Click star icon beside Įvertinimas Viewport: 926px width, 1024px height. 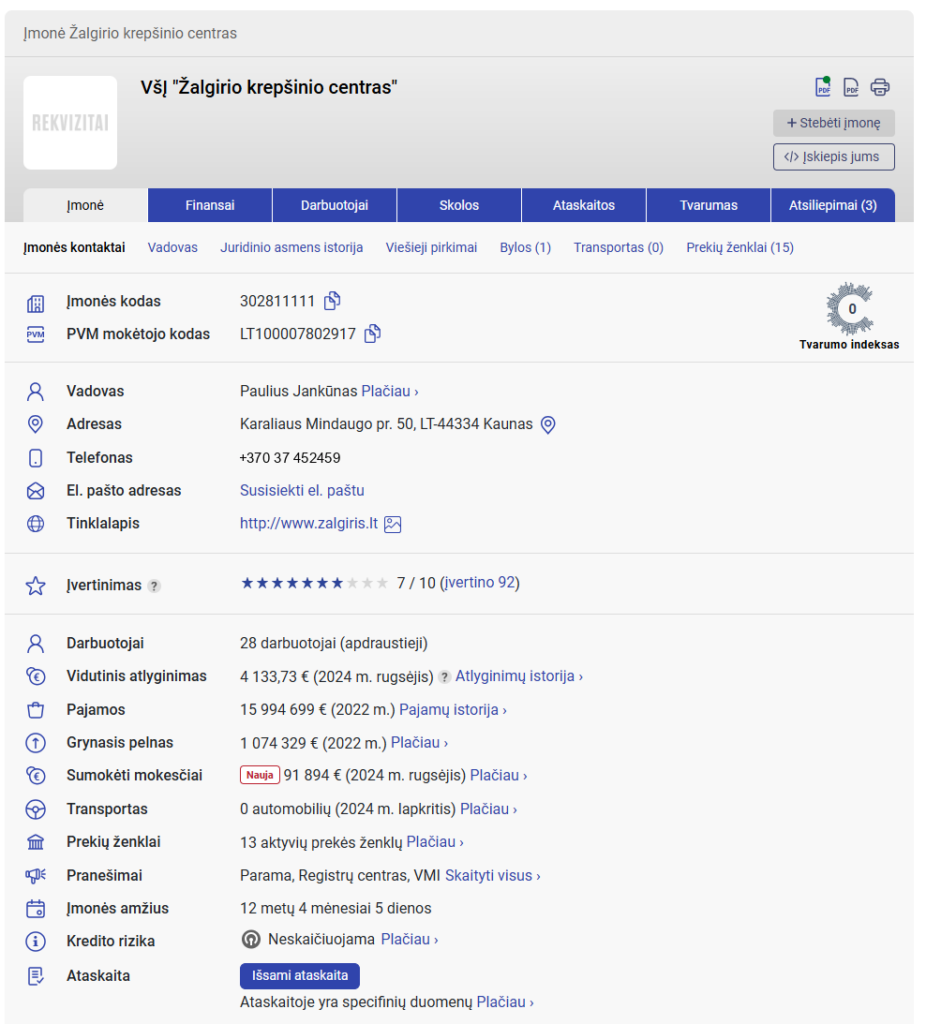[x=35, y=586]
